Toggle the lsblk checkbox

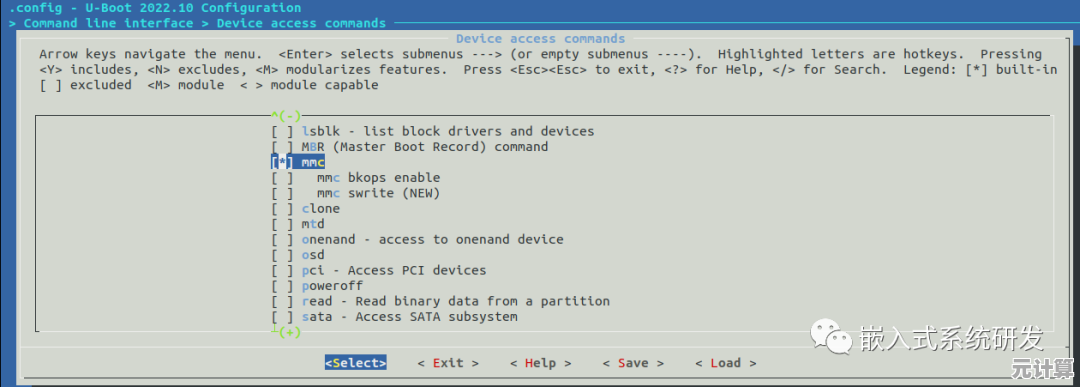pyautogui.click(x=282, y=131)
